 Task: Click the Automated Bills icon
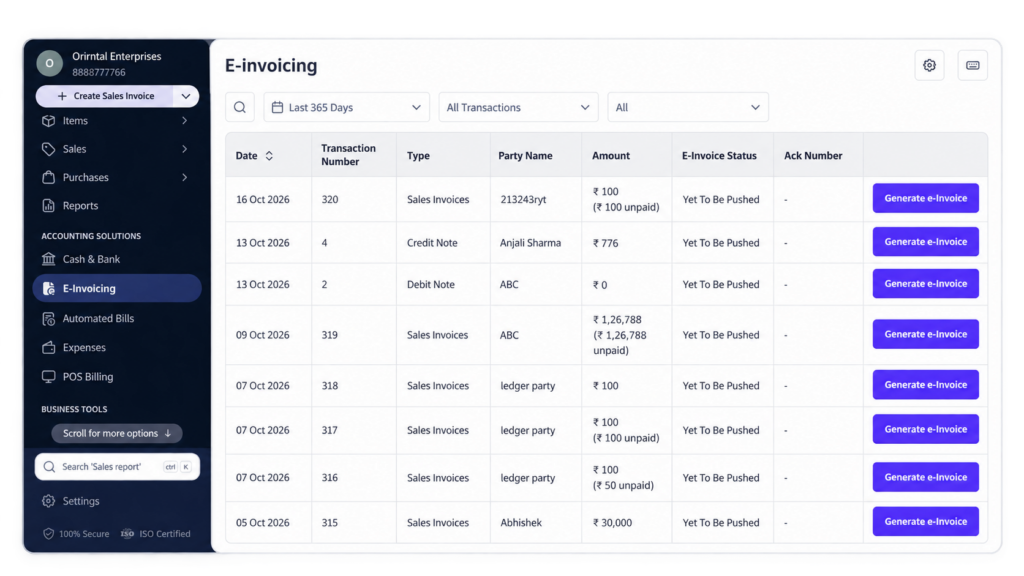coord(48,319)
